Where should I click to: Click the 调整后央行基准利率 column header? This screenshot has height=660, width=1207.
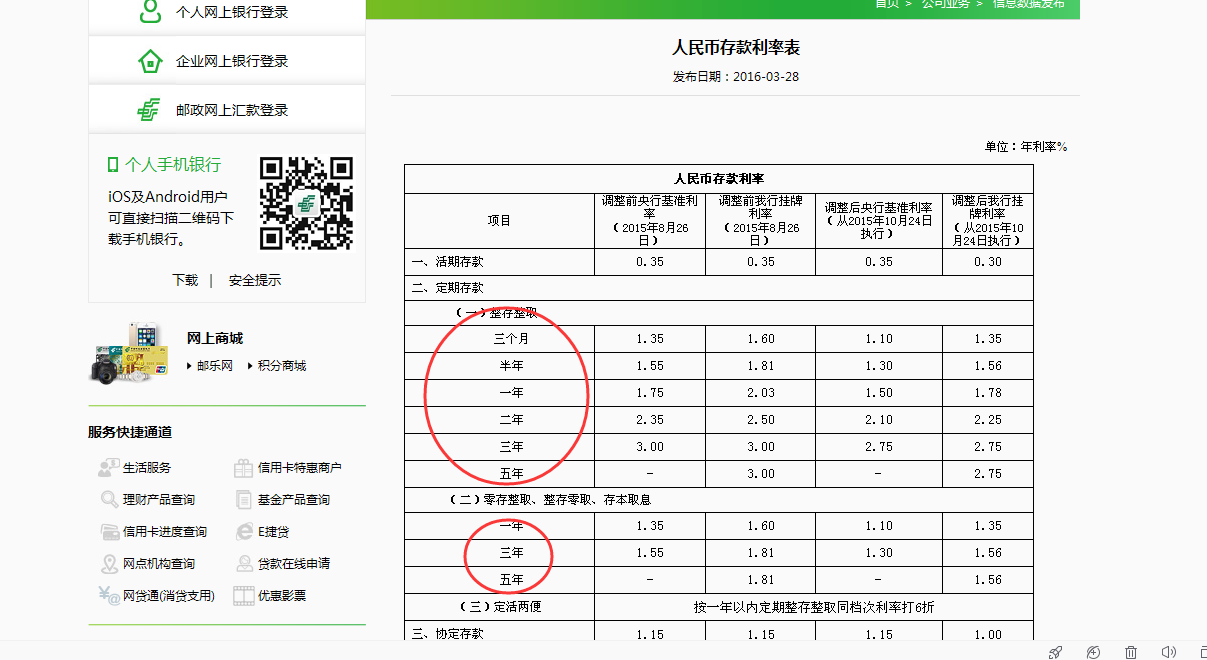(x=879, y=220)
